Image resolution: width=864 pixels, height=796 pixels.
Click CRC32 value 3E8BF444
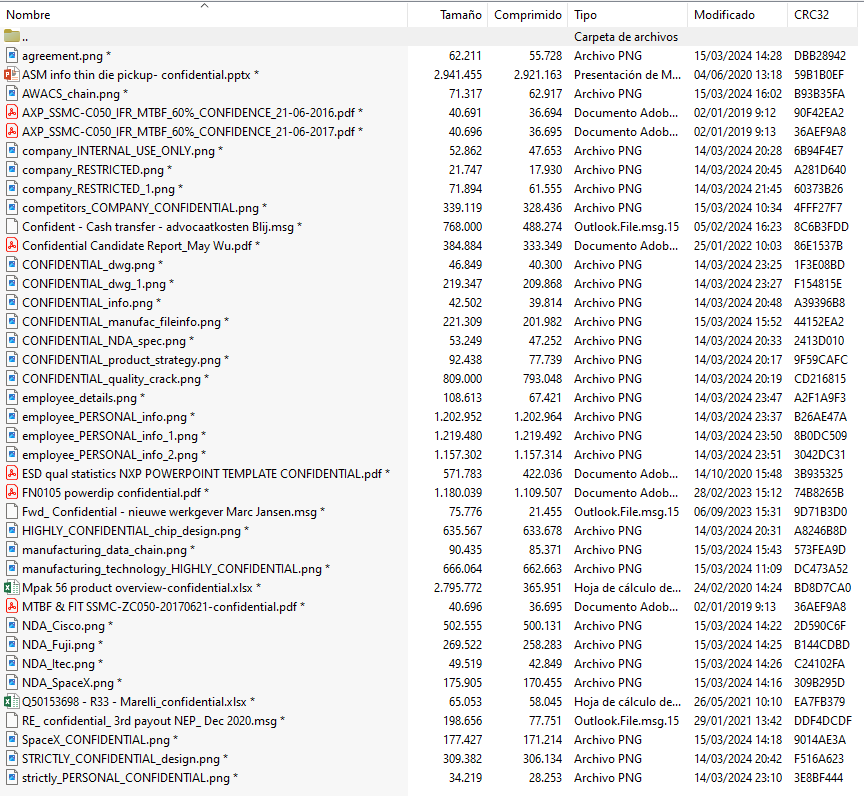tap(819, 778)
